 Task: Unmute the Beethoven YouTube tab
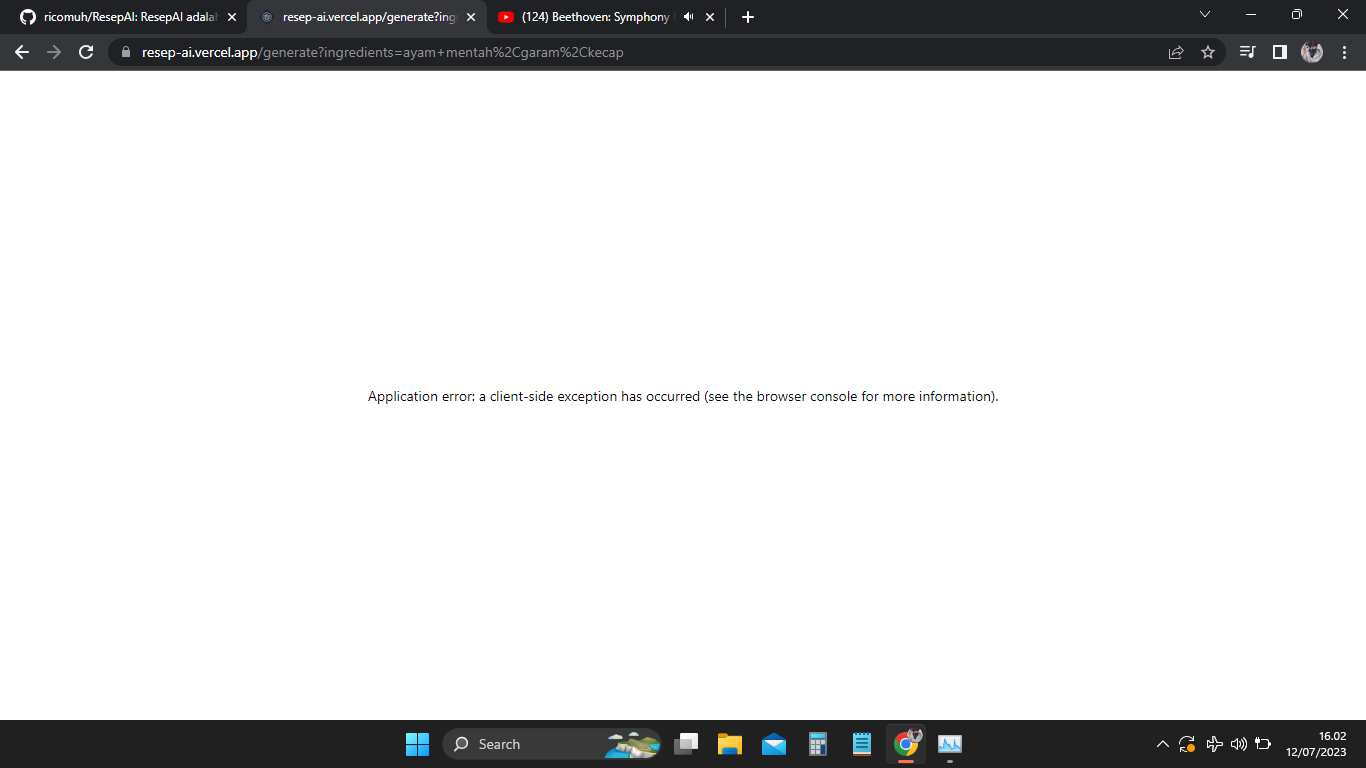click(x=686, y=16)
